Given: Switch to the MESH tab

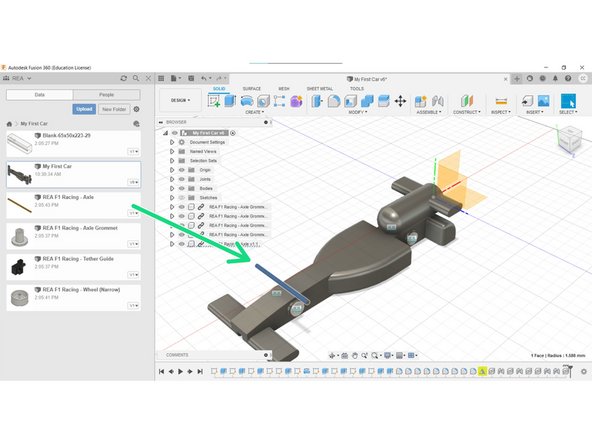Looking at the screenshot, I should [x=284, y=89].
